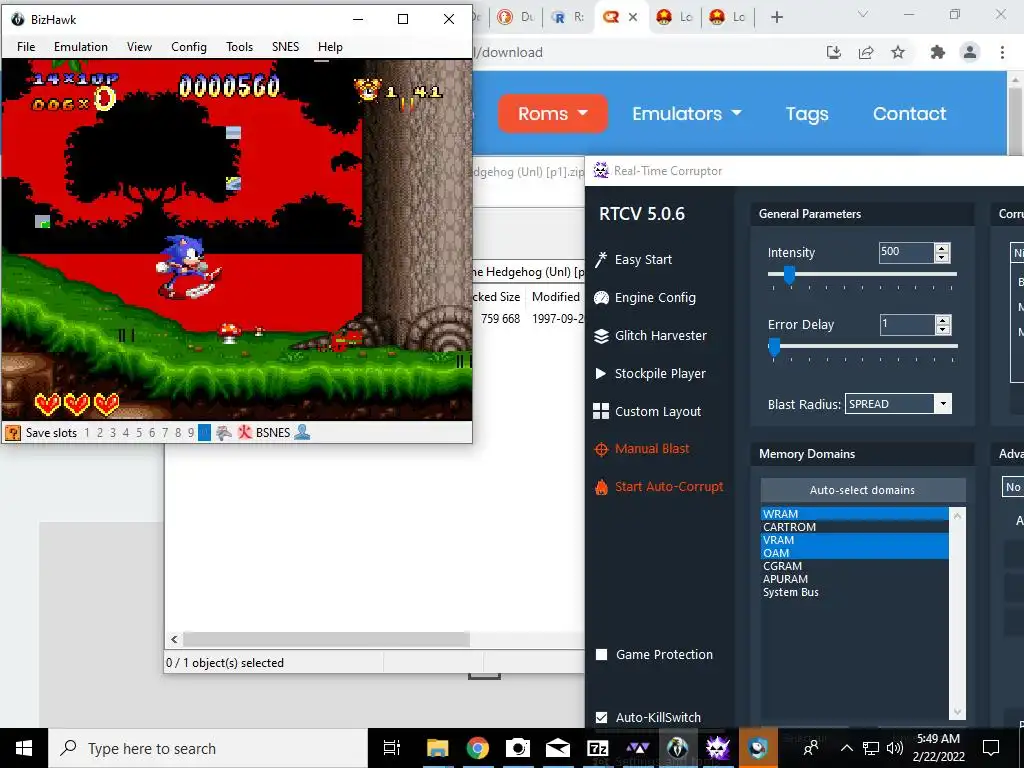The height and width of the screenshot is (768, 1024).
Task: Open the Contact link on the website
Action: (x=910, y=114)
